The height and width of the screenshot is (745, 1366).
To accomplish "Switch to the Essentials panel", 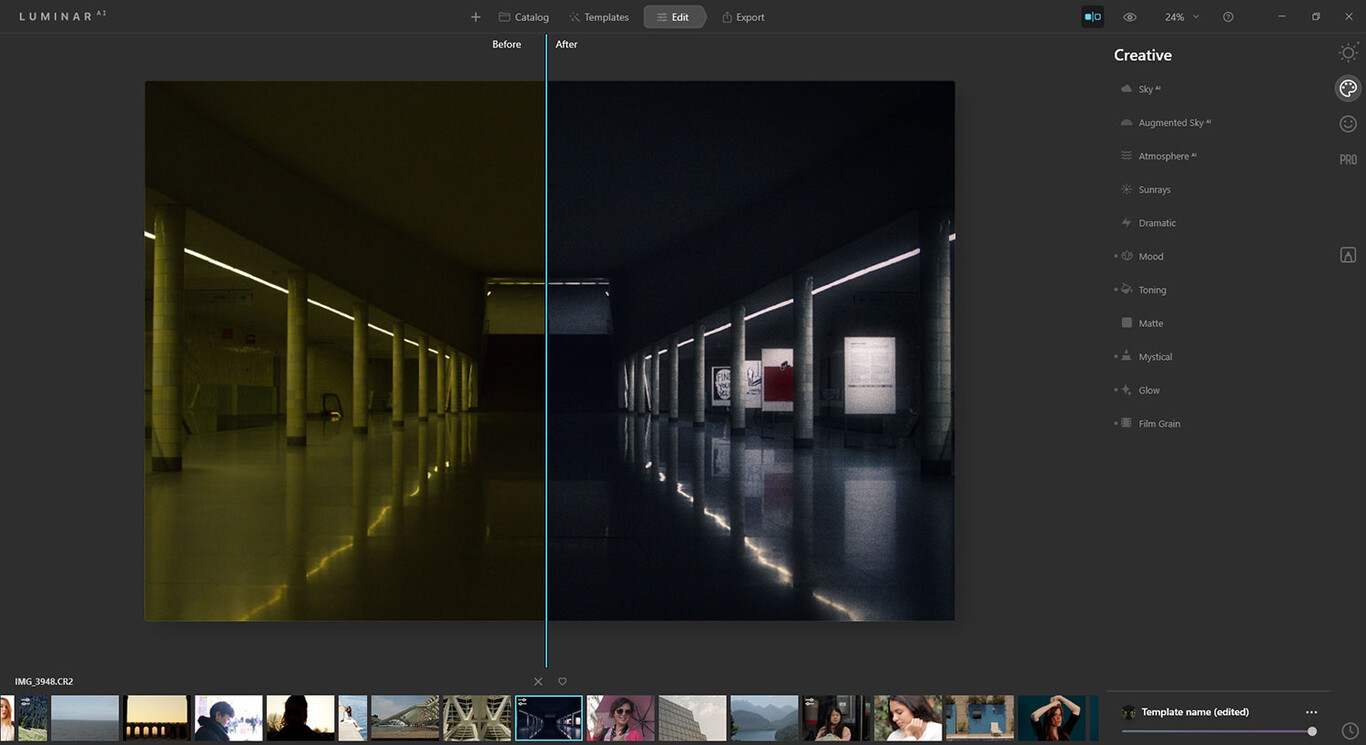I will (1347, 52).
